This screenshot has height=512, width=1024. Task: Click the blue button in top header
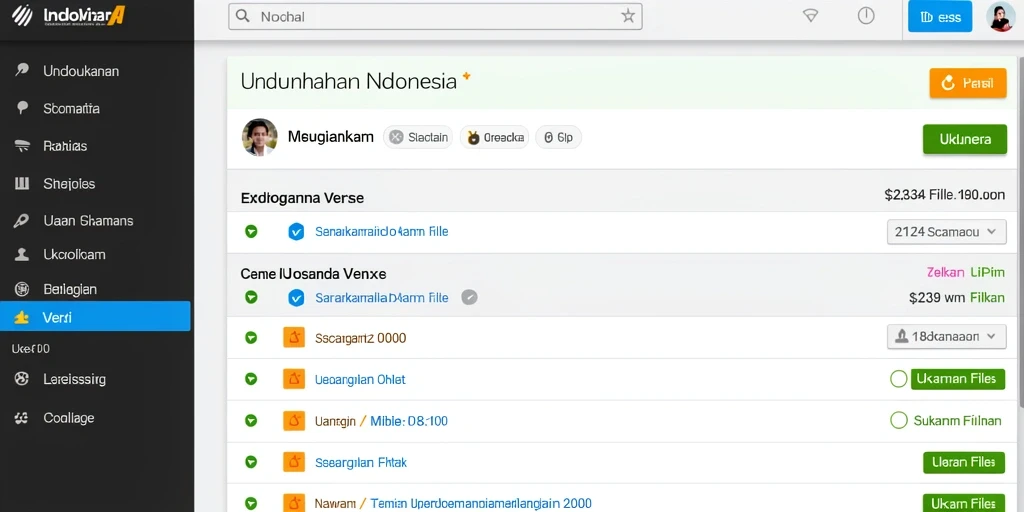click(940, 16)
